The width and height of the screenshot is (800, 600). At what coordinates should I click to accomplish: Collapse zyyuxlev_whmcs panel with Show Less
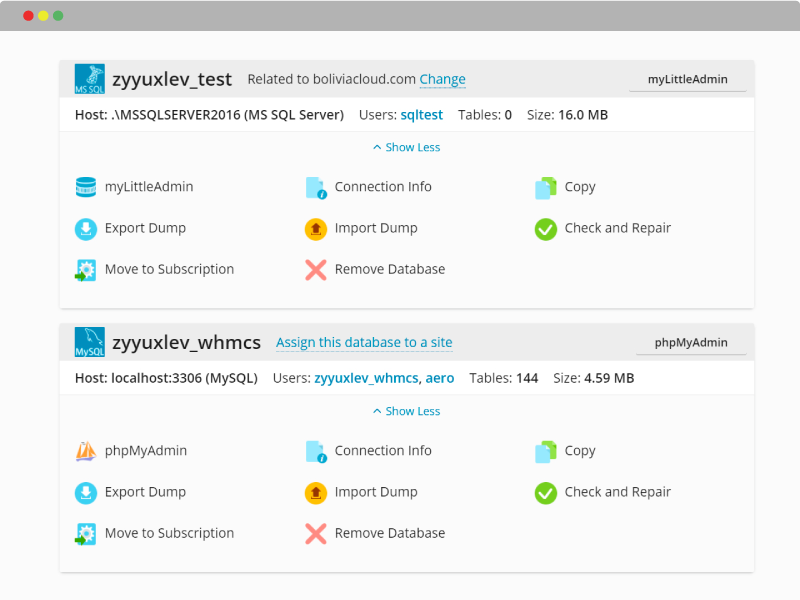407,411
